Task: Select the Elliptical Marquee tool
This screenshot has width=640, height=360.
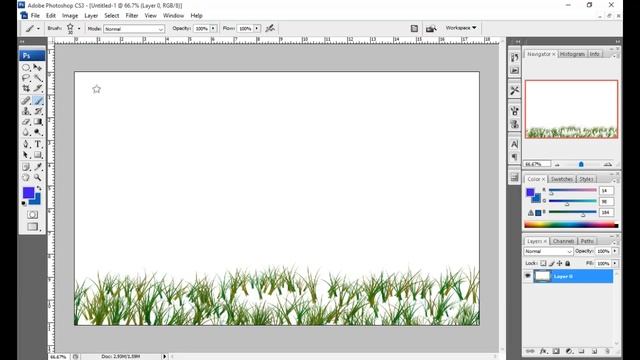Action: point(26,67)
